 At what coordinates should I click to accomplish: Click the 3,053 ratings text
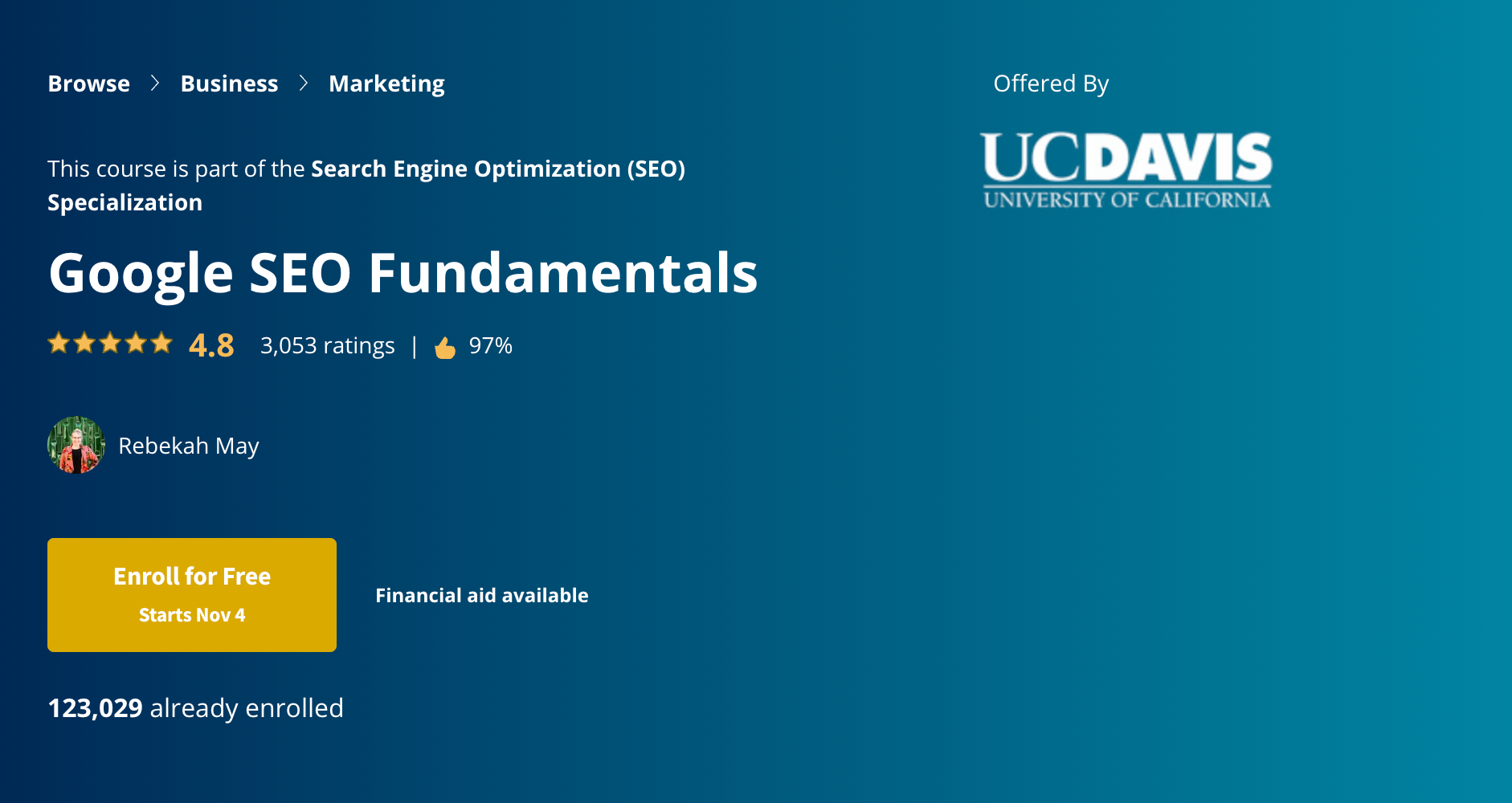point(326,345)
